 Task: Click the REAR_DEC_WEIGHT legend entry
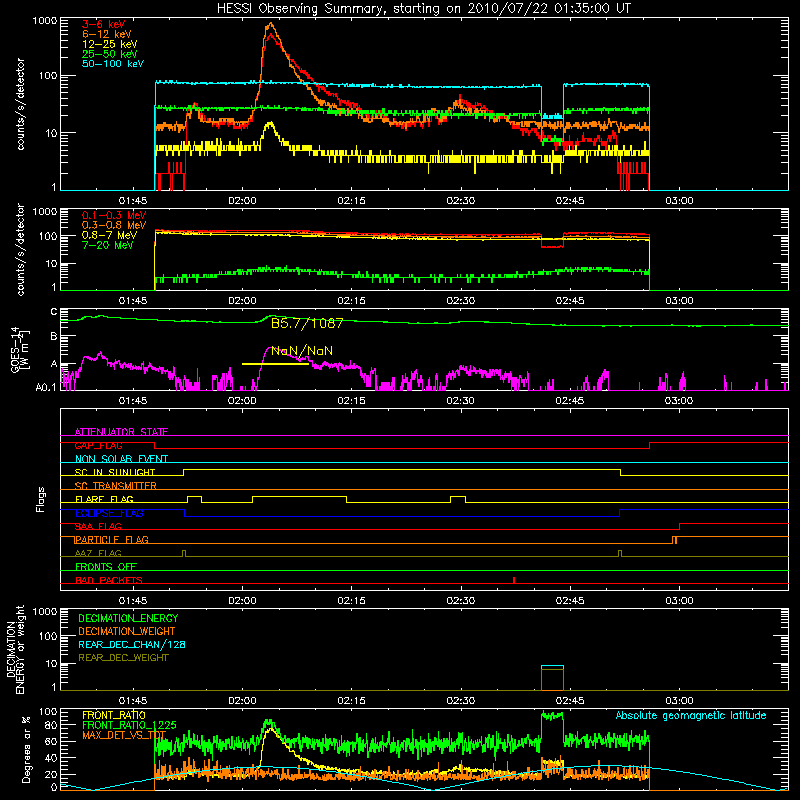coord(123,658)
